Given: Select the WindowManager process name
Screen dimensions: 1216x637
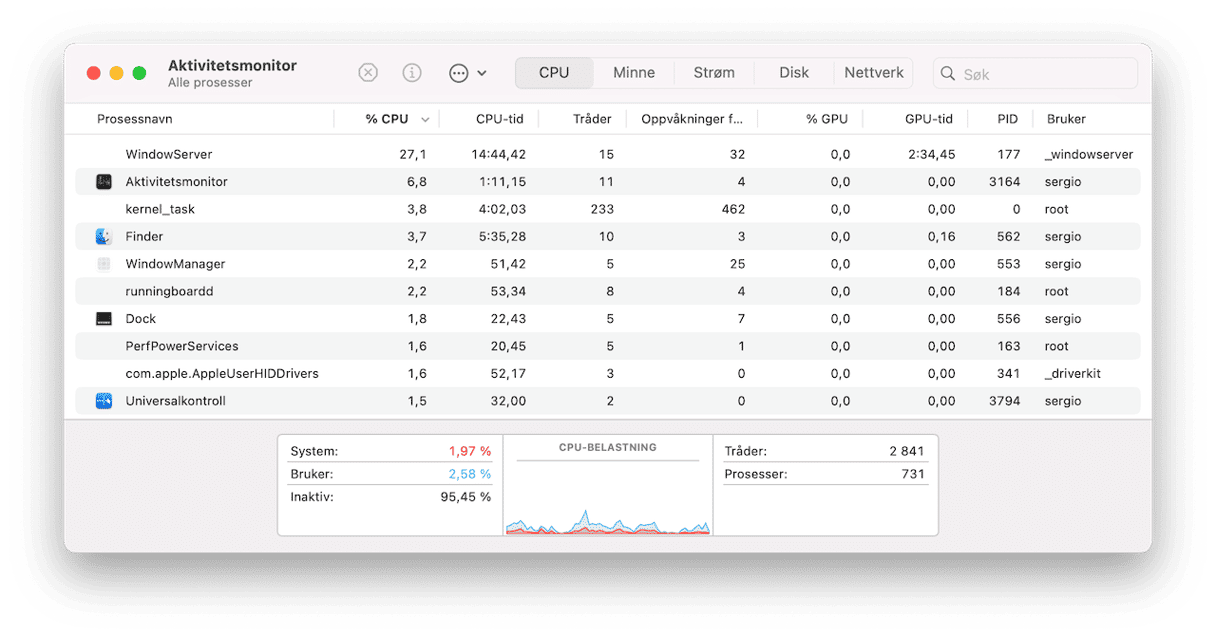Looking at the screenshot, I should pyautogui.click(x=175, y=264).
